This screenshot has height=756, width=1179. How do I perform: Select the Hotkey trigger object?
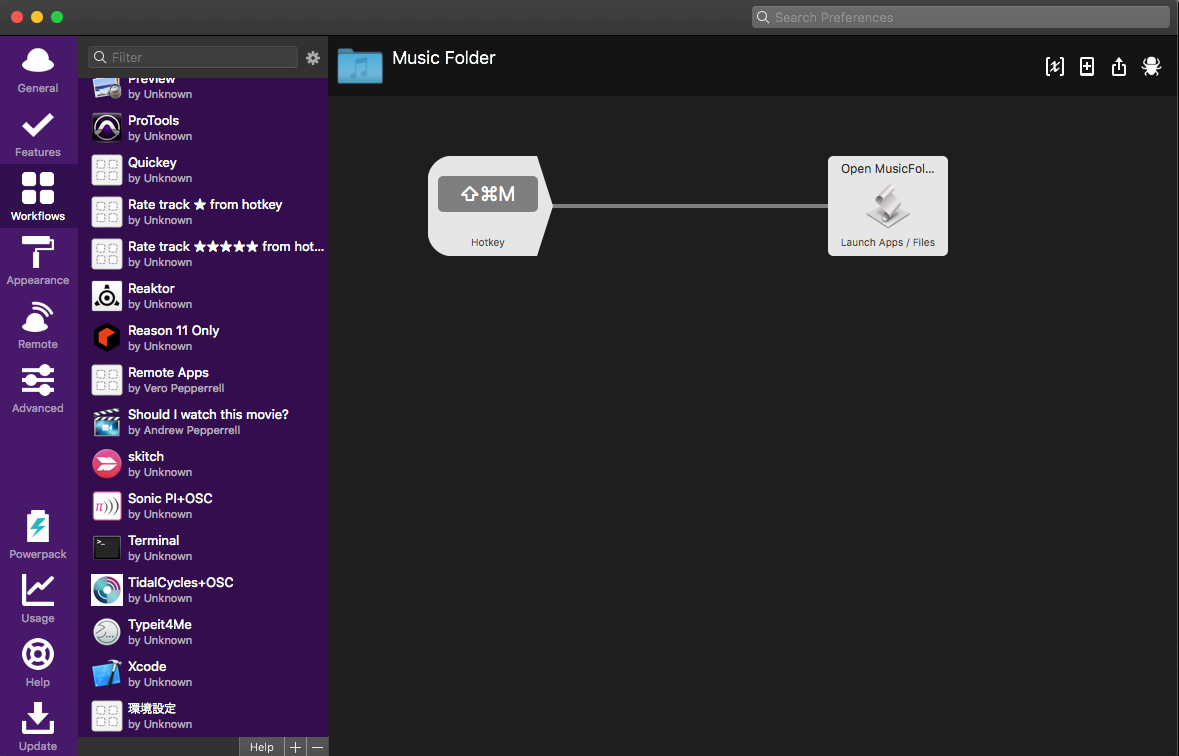pos(489,206)
